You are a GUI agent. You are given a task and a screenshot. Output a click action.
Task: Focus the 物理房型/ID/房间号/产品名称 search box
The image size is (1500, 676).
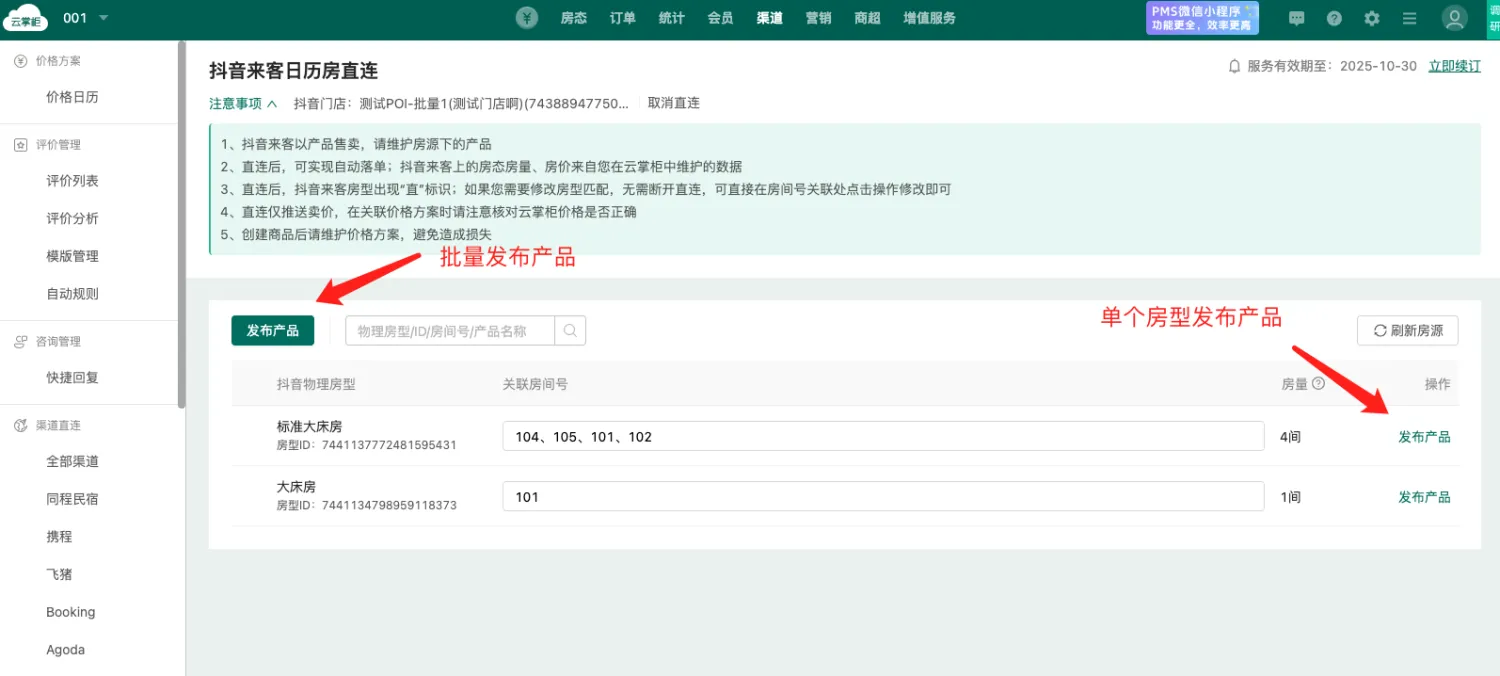pyautogui.click(x=450, y=331)
